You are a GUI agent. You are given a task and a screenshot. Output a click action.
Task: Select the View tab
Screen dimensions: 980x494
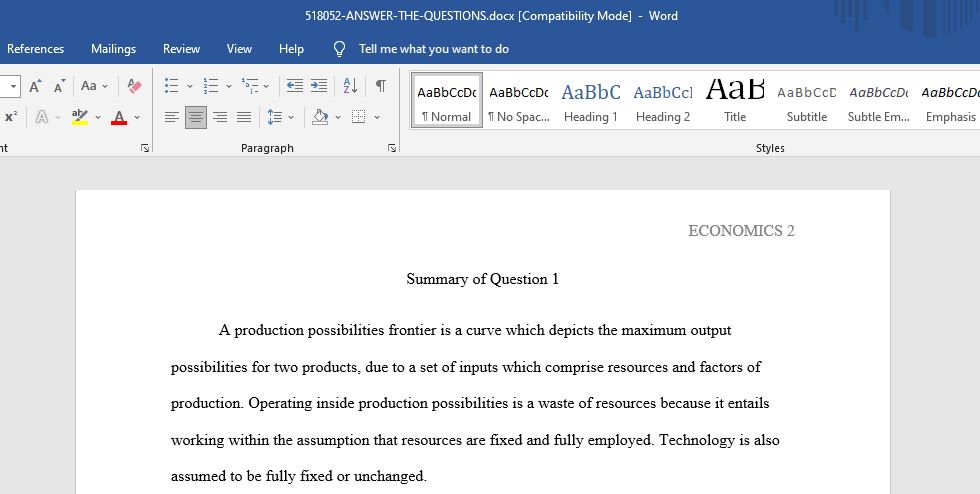click(239, 49)
